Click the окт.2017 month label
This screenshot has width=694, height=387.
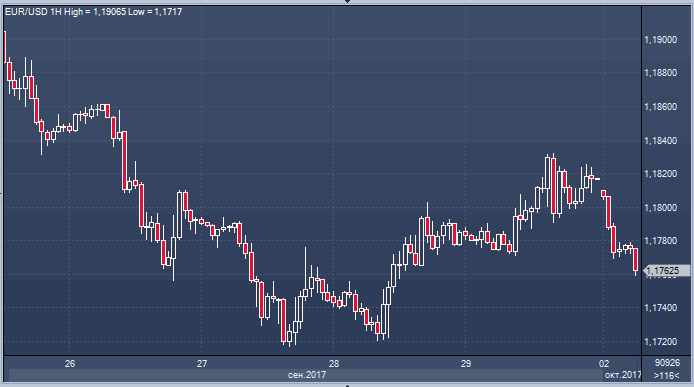coord(623,375)
